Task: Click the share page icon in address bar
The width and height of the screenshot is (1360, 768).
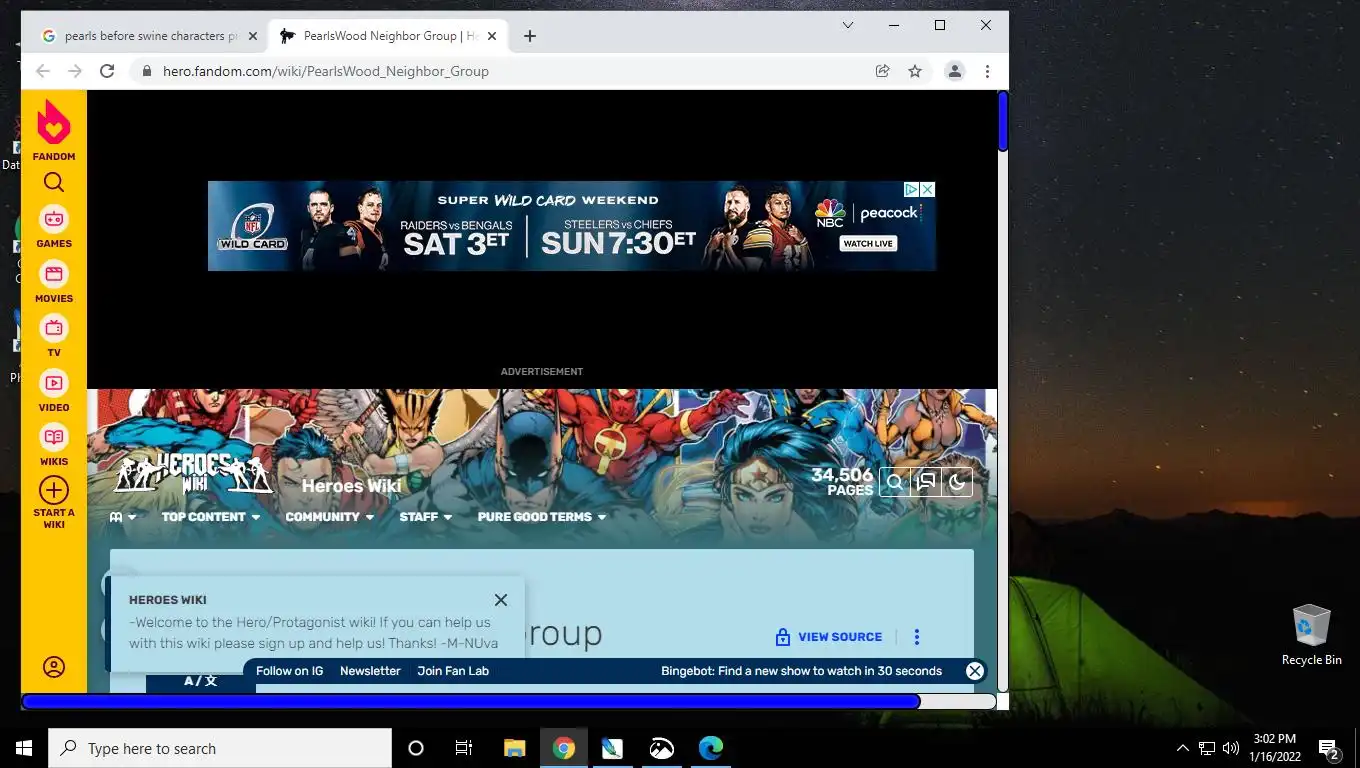Action: [x=882, y=71]
